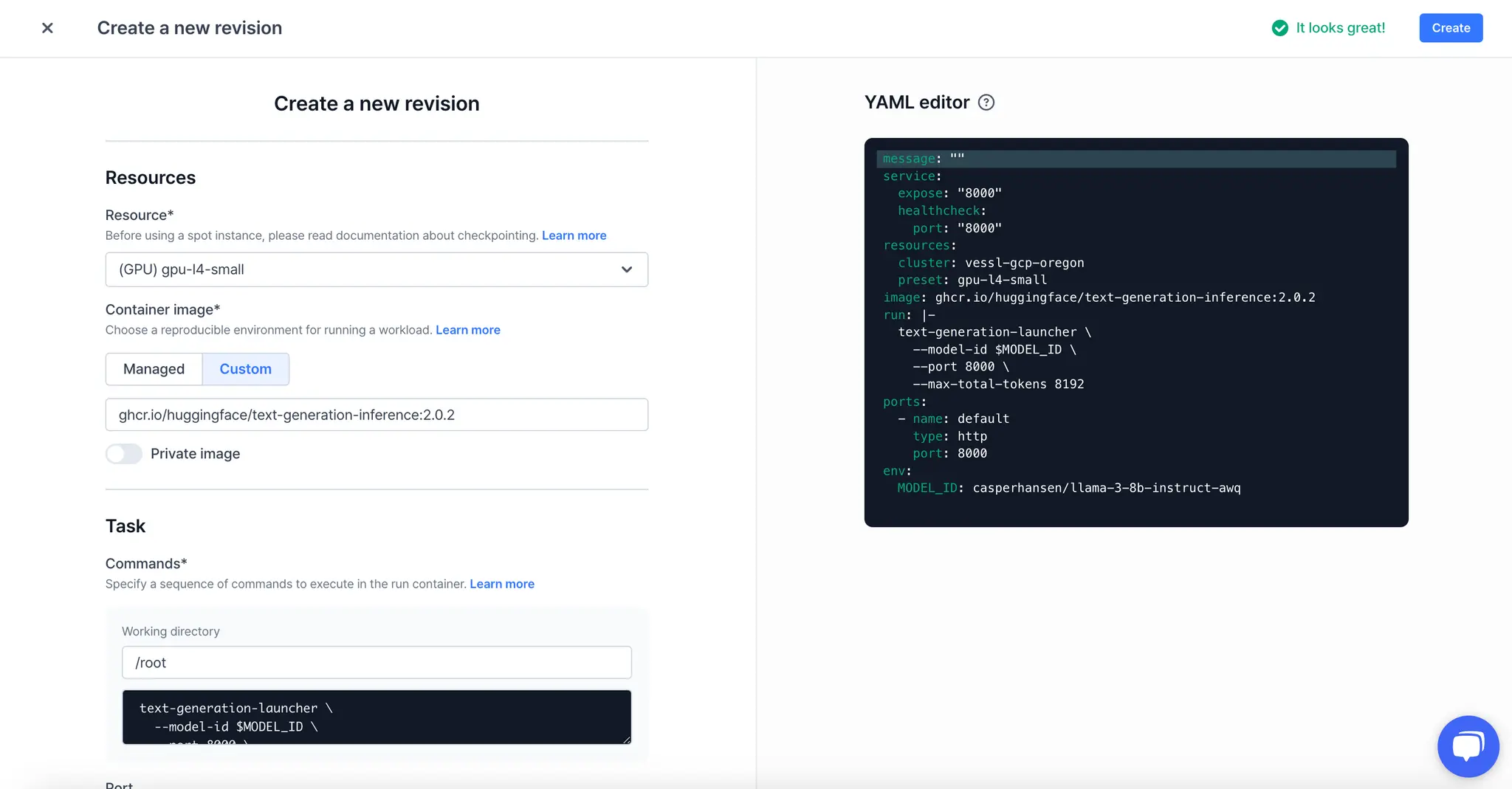Click the image line in YAML editor

click(1099, 297)
